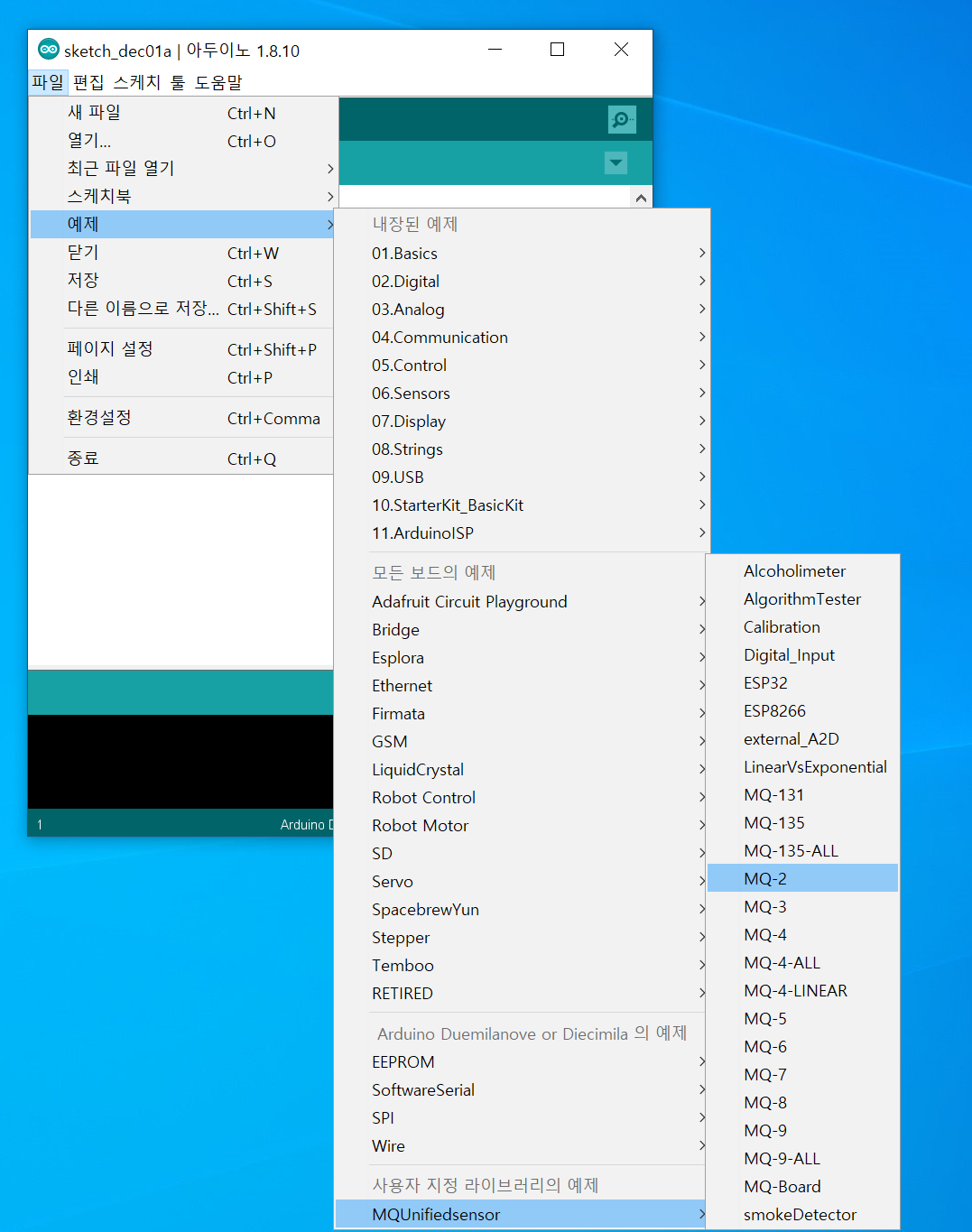Open the LinearVsExponential example
The height and width of the screenshot is (1232, 972).
[802, 767]
